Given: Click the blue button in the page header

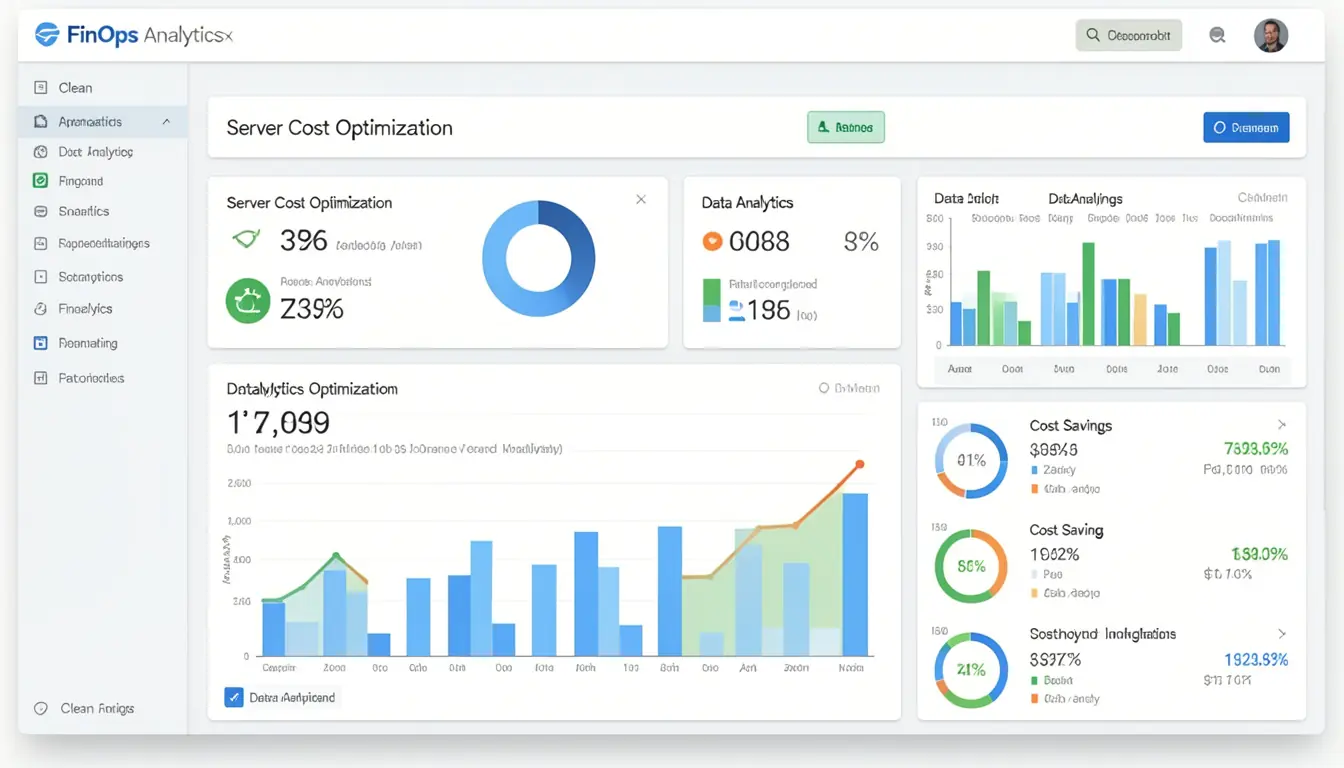Looking at the screenshot, I should [1246, 127].
